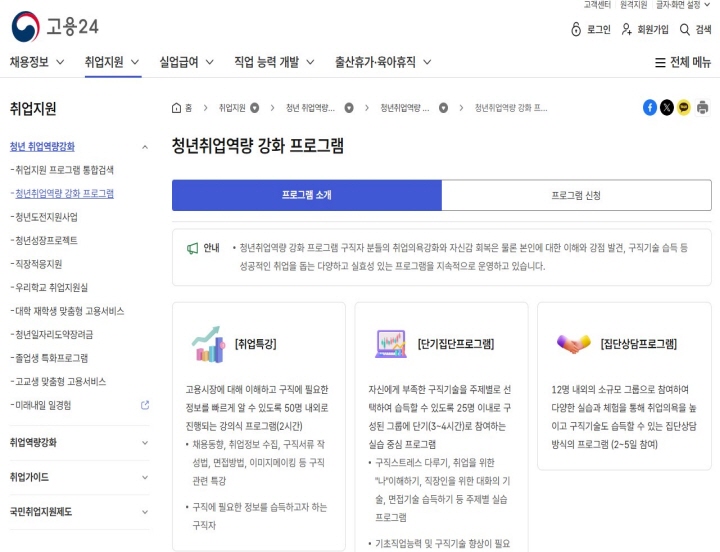Click the 취업특강 chart icon
720x552 pixels.
[208, 344]
